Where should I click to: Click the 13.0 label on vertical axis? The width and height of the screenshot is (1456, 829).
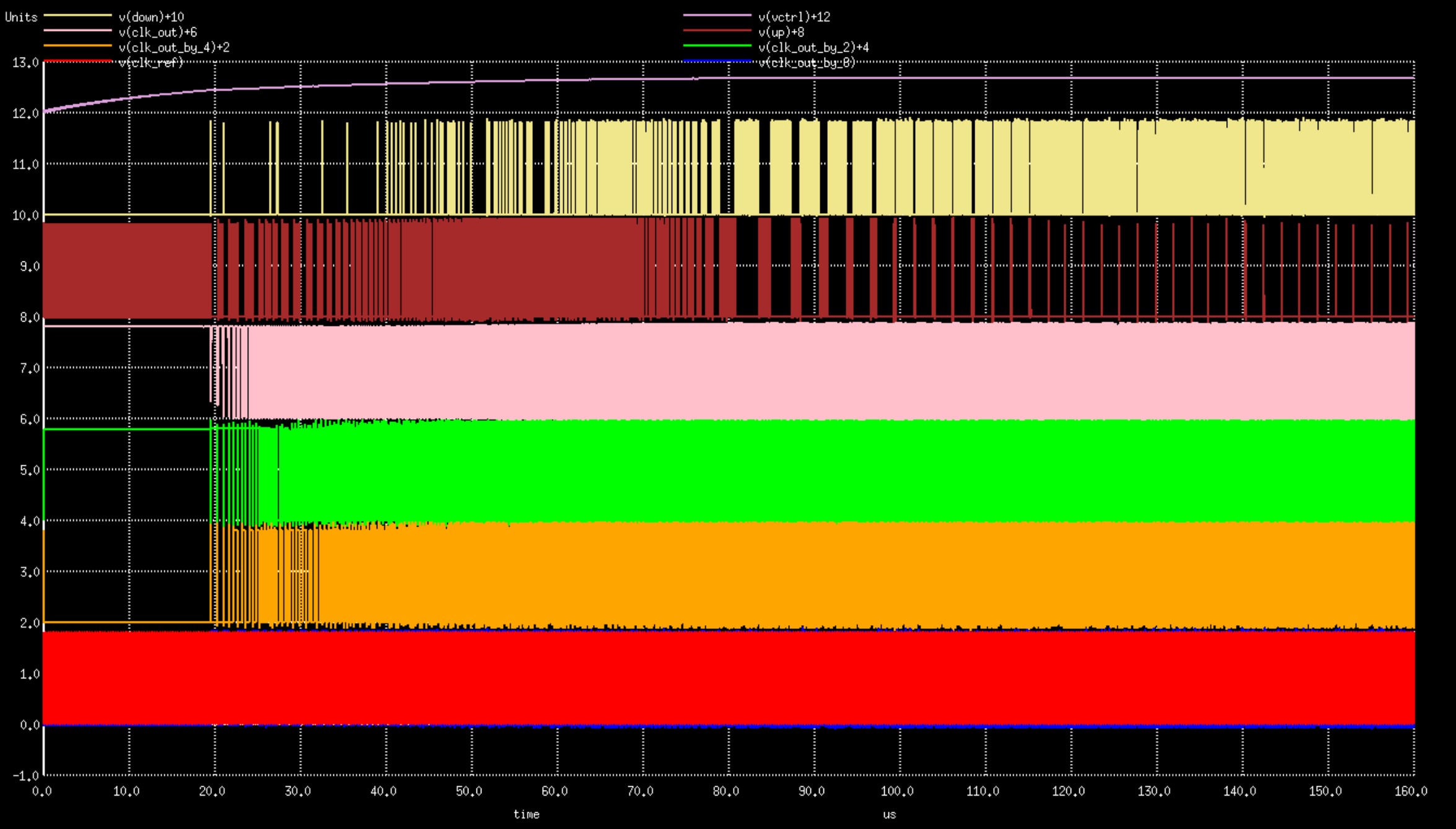[25, 63]
